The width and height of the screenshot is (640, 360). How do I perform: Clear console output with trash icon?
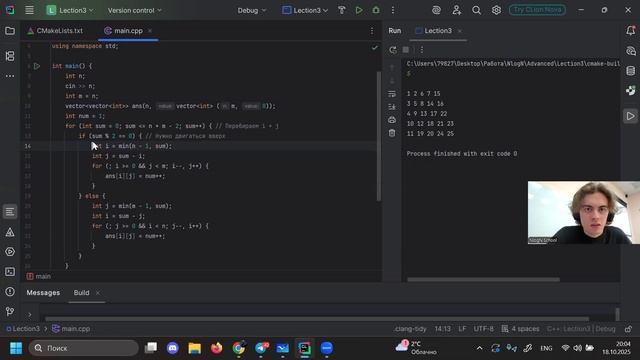(x=392, y=133)
